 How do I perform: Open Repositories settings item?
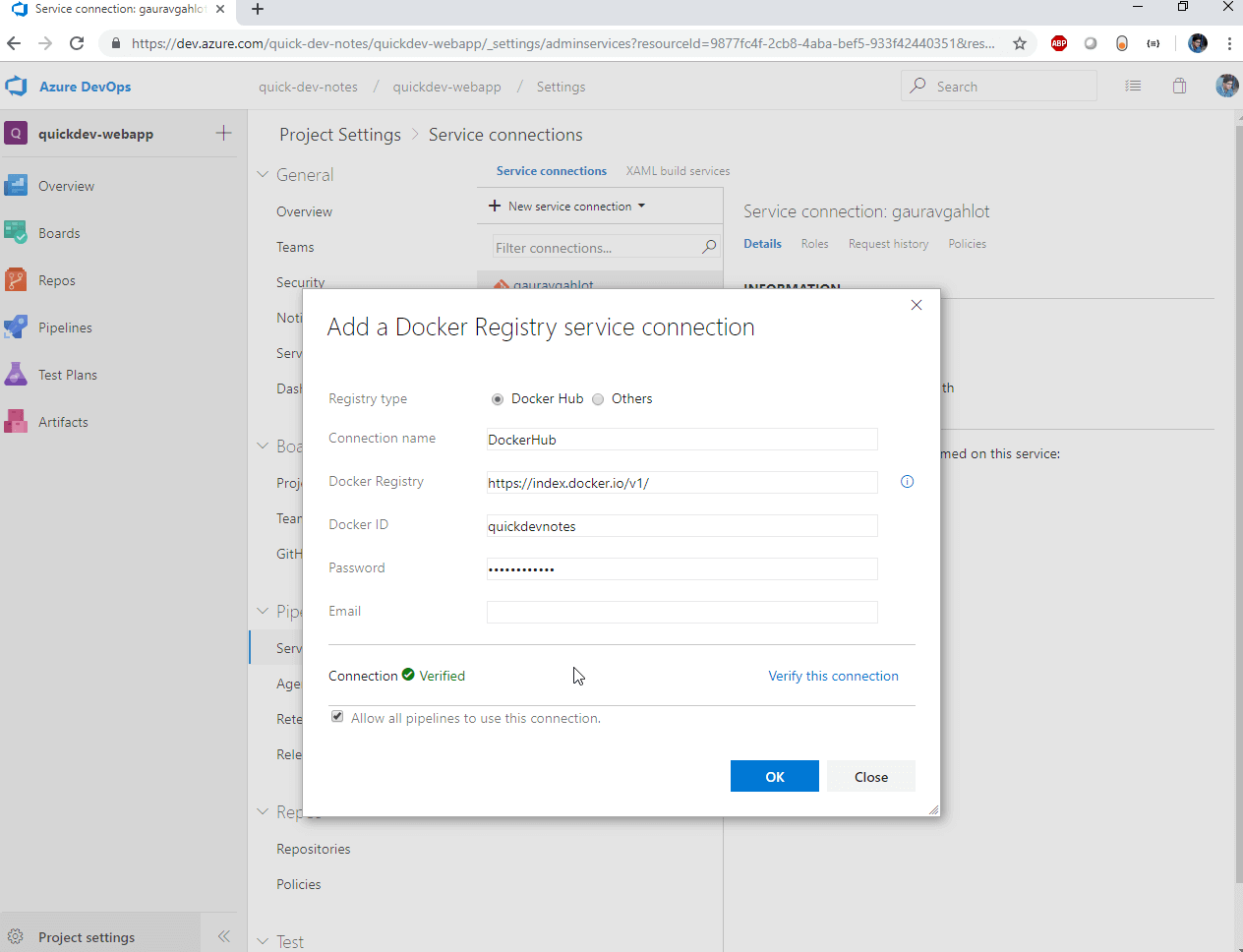314,849
